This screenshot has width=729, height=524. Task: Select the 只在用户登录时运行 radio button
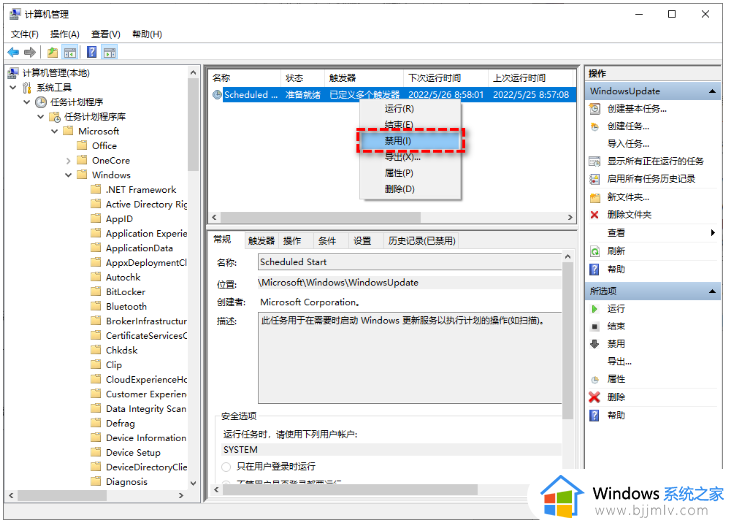[x=226, y=466]
